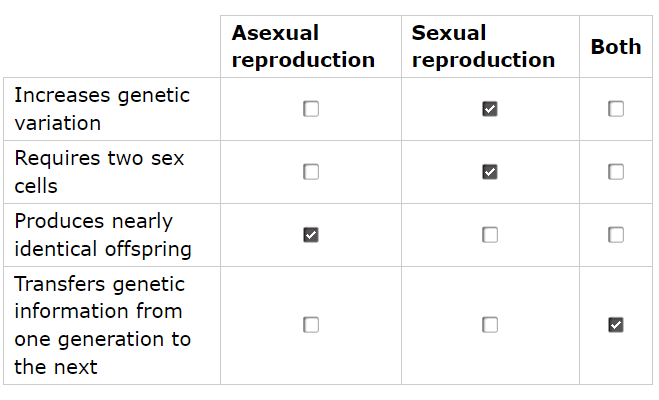This screenshot has width=659, height=400.
Task: Check Asexual reproduction for Increases genetic variation
Action: tap(311, 109)
